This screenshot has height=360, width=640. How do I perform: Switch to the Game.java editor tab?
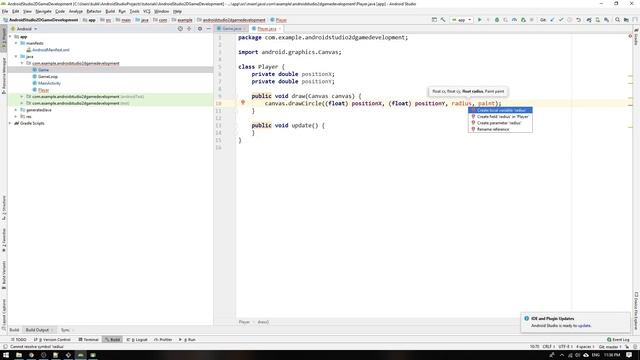pyautogui.click(x=232, y=29)
